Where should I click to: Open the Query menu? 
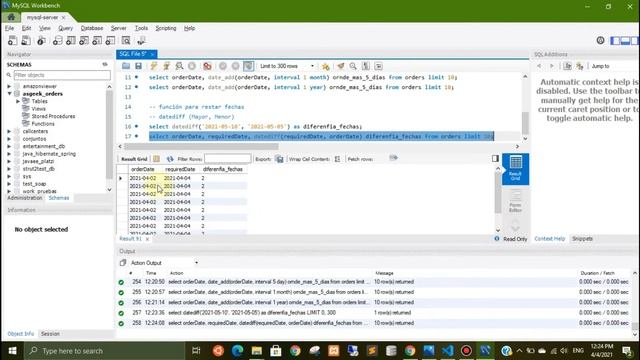65,28
